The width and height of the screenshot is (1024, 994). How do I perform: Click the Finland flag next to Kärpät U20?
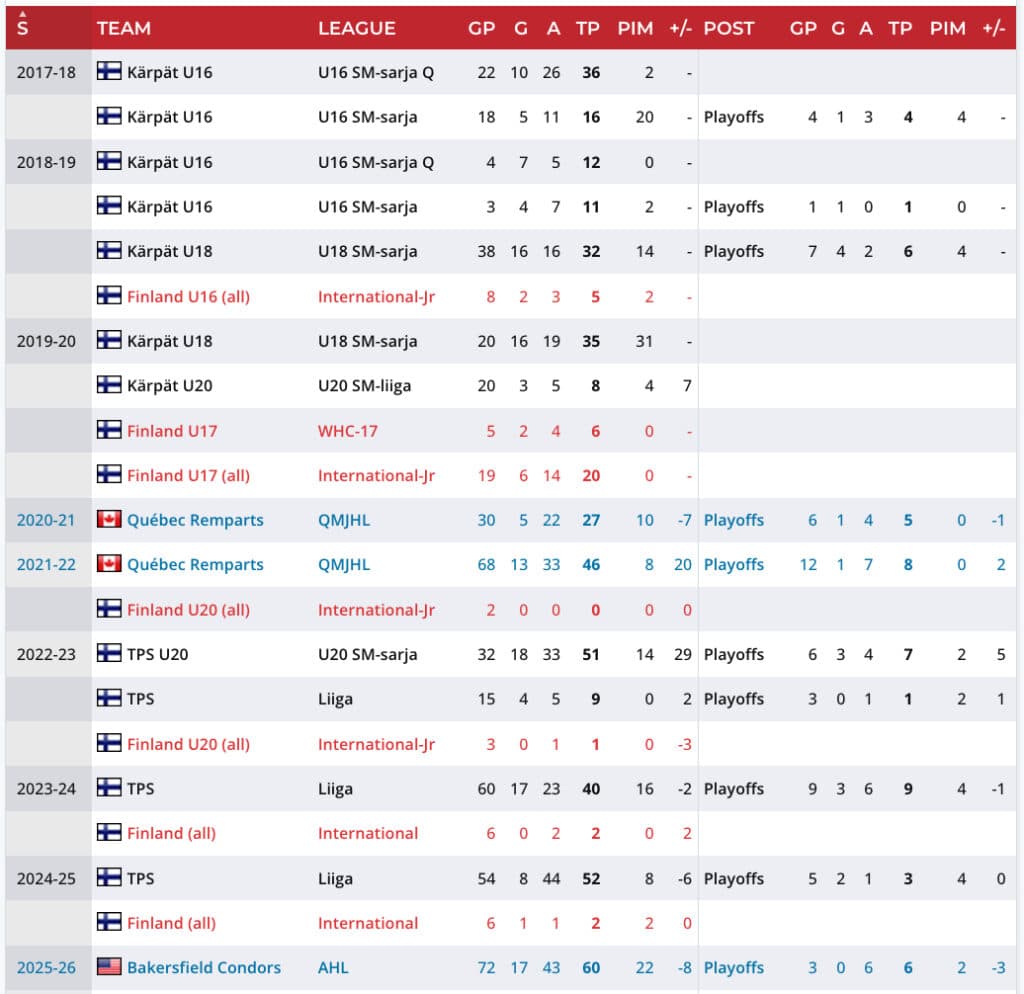[x=109, y=385]
